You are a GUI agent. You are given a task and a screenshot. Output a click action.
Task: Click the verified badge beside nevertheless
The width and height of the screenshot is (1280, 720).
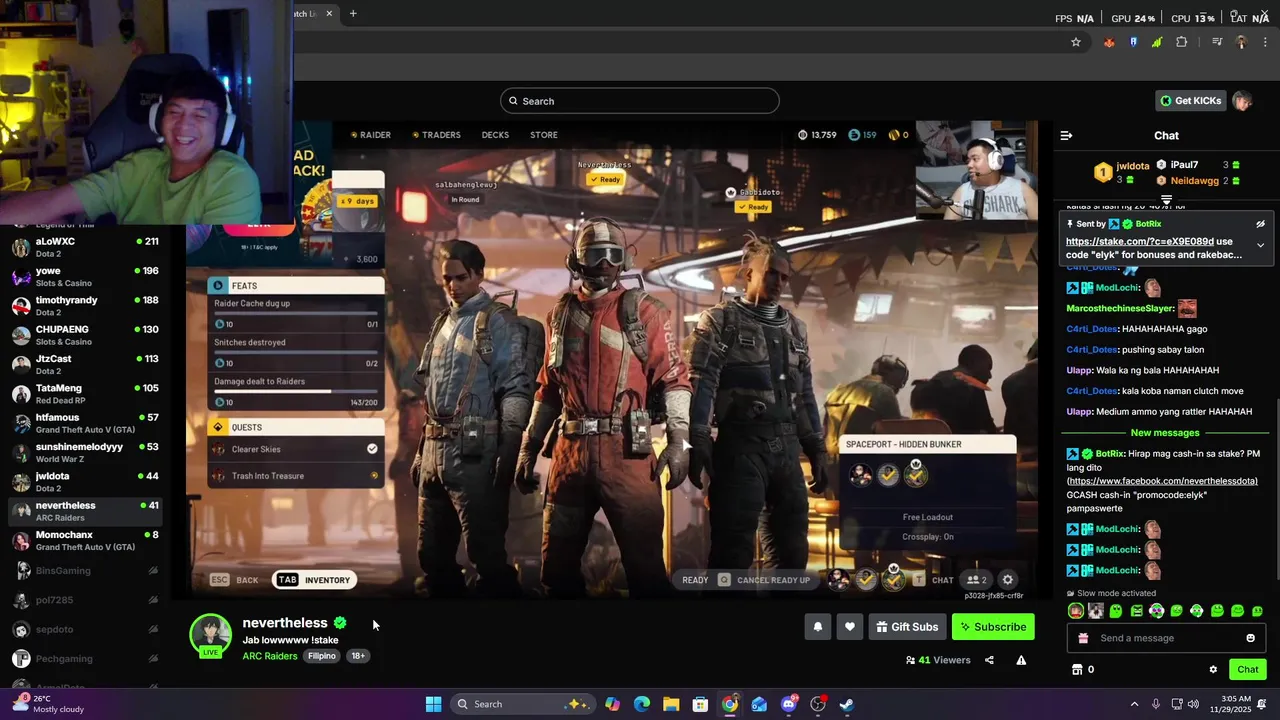340,623
